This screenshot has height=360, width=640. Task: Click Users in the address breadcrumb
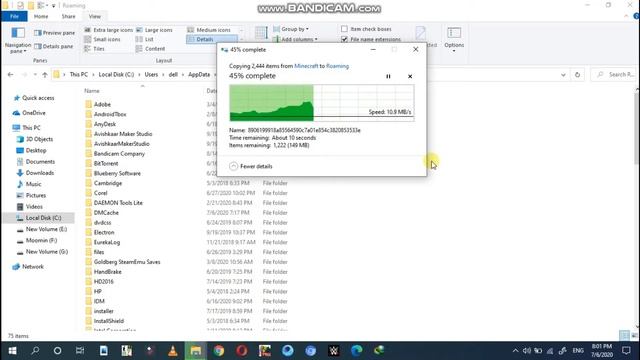pyautogui.click(x=151, y=75)
